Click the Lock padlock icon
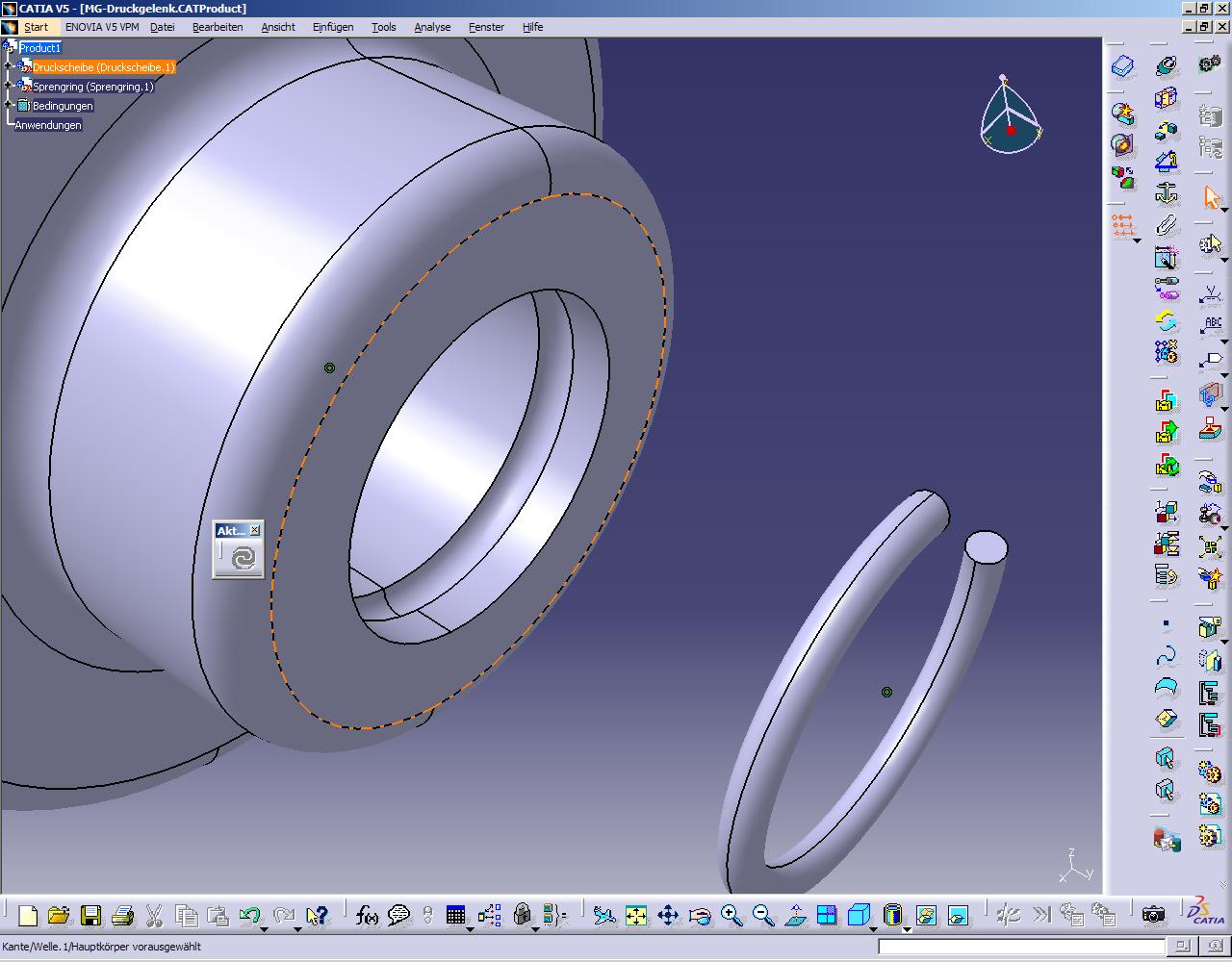The width and height of the screenshot is (1232, 962). point(522,915)
